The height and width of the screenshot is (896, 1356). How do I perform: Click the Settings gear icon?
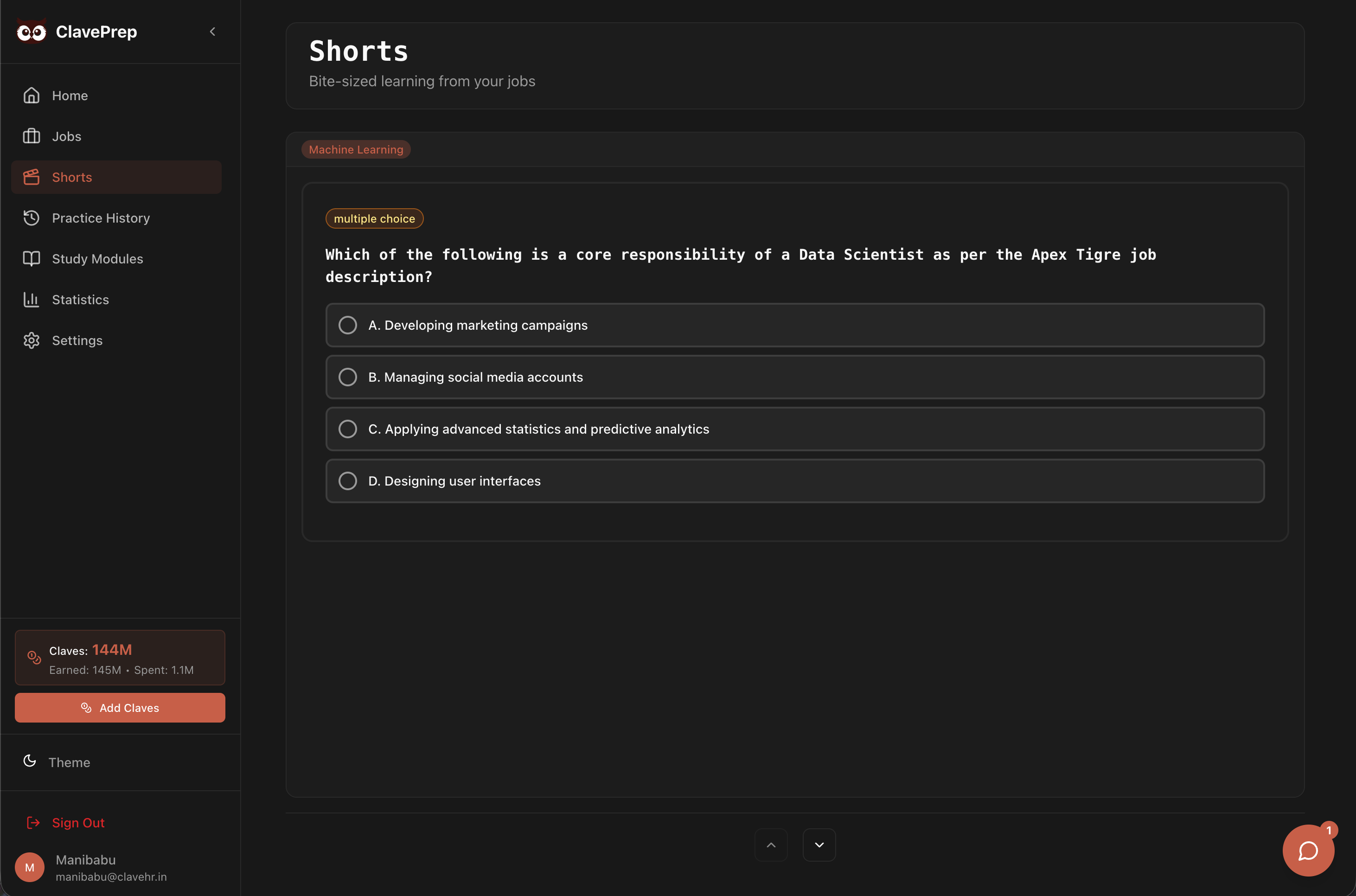tap(32, 340)
